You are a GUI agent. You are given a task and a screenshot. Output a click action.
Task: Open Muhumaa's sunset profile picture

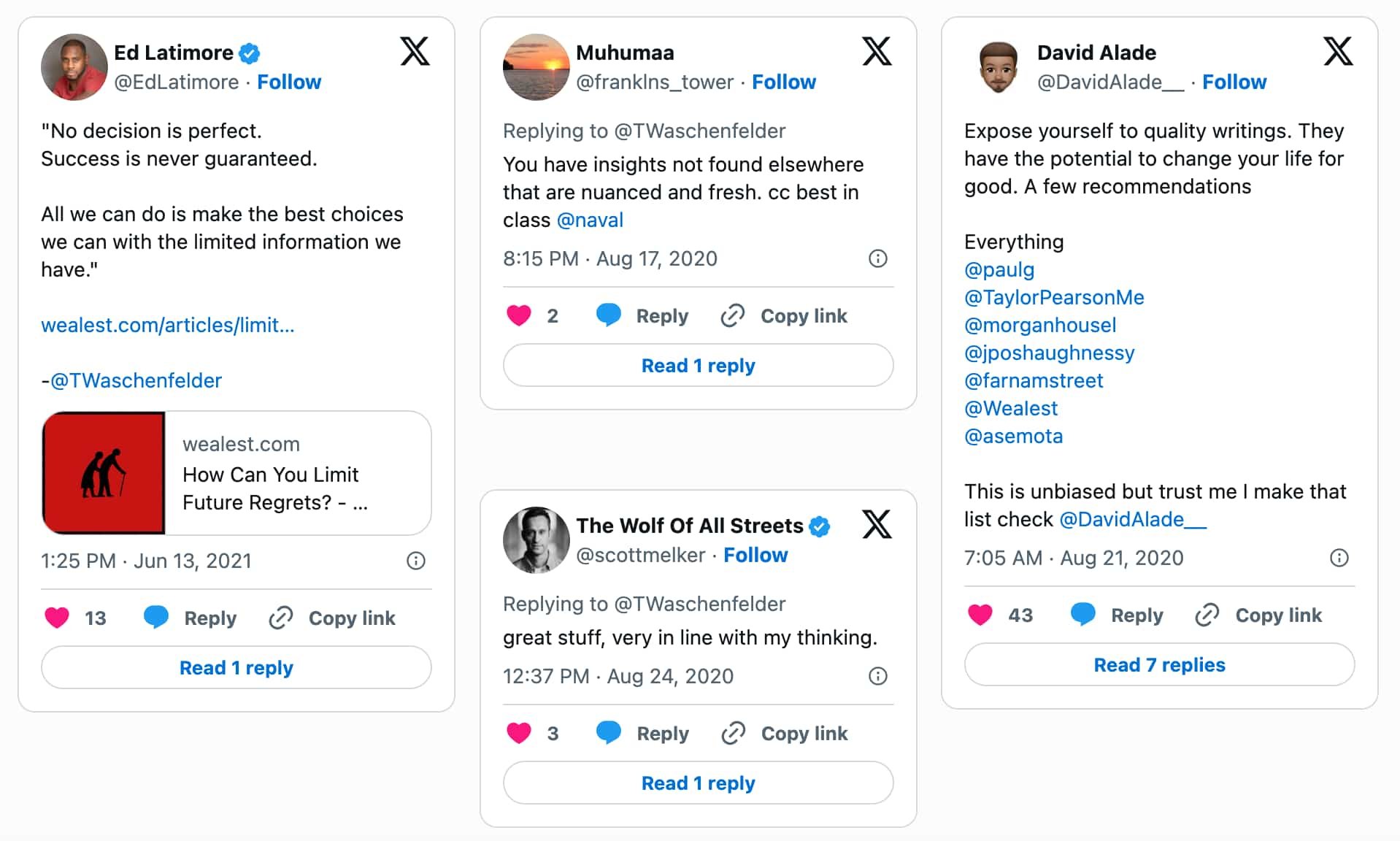click(536, 67)
